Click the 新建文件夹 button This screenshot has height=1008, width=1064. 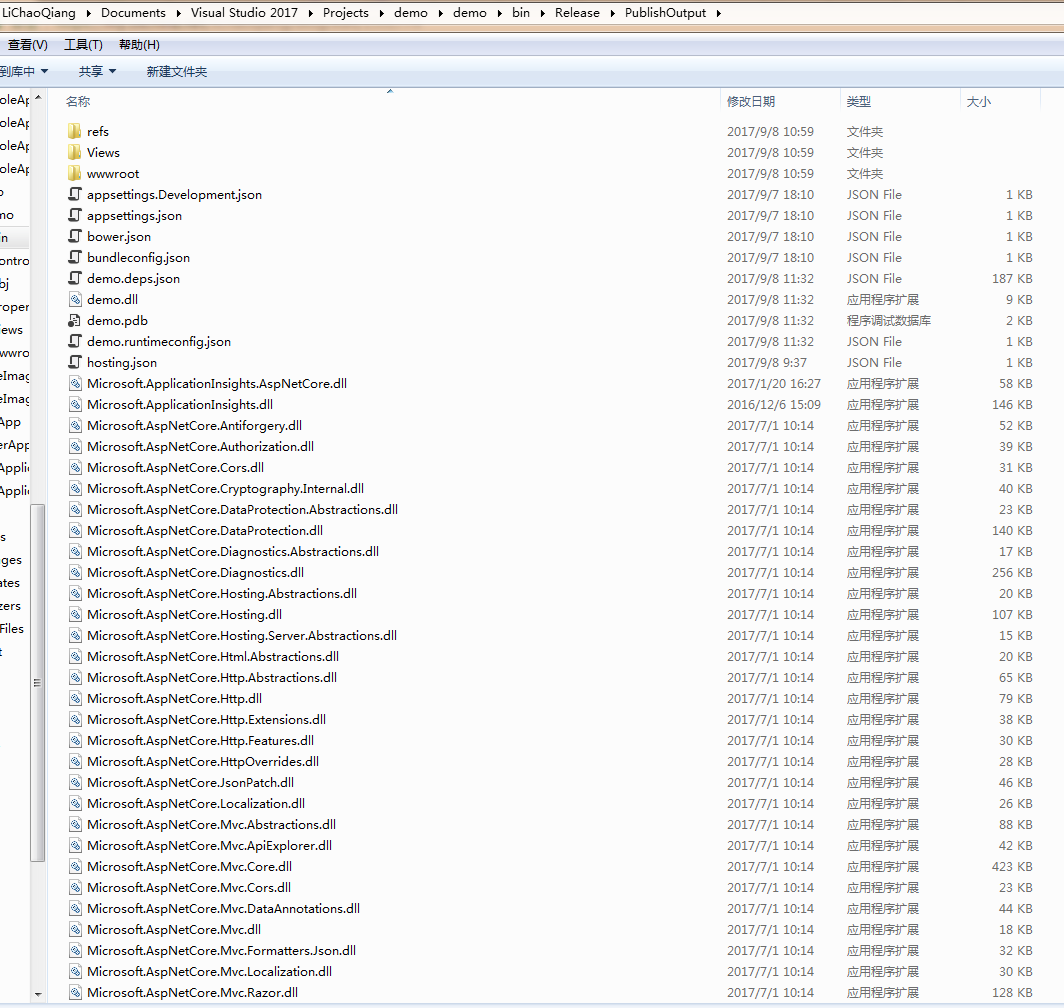176,71
